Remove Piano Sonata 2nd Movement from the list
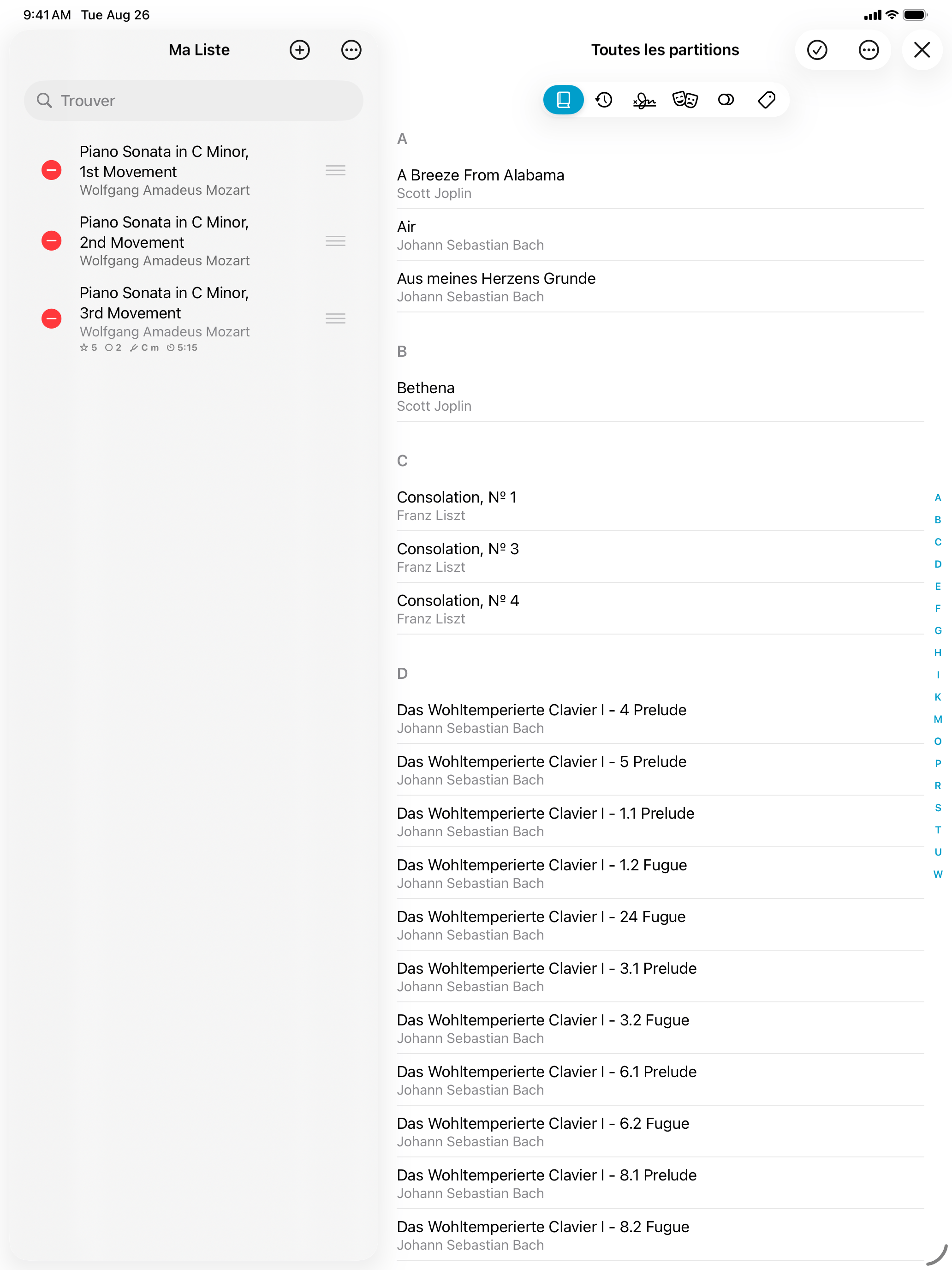This screenshot has width=952, height=1270. (x=52, y=241)
